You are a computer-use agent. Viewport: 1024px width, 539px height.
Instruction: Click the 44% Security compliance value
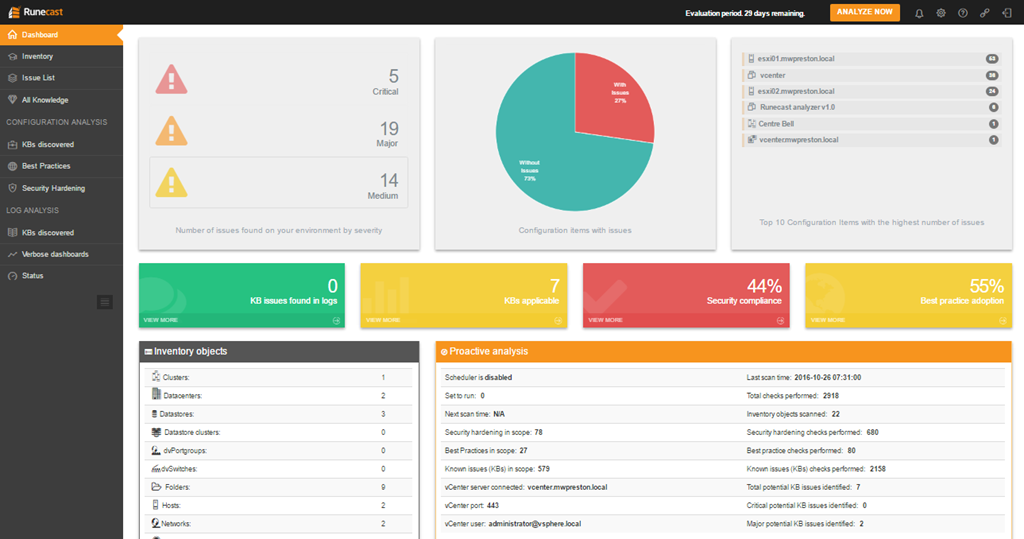(764, 286)
